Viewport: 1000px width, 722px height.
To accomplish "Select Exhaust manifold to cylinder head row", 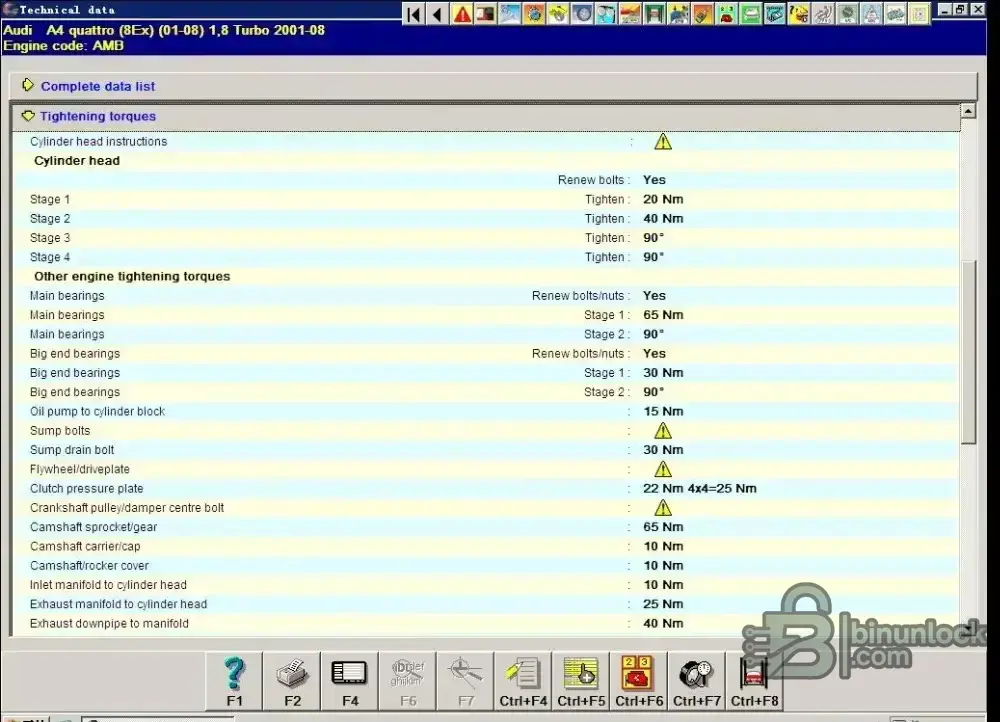I will tap(485, 604).
